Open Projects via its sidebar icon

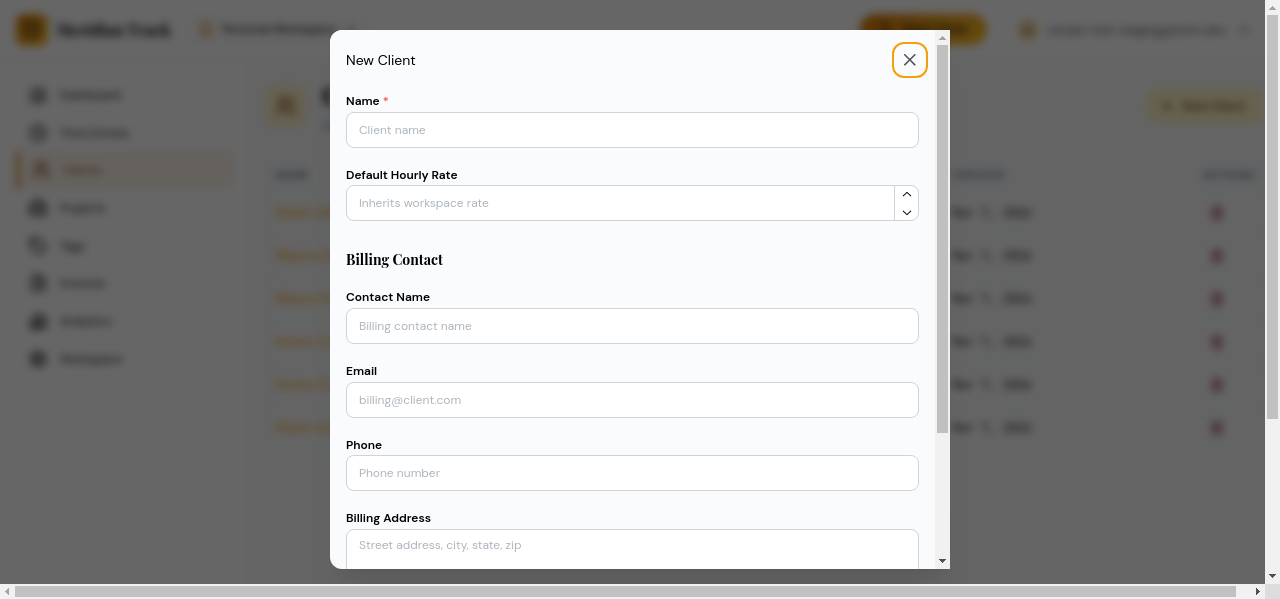coord(37,207)
